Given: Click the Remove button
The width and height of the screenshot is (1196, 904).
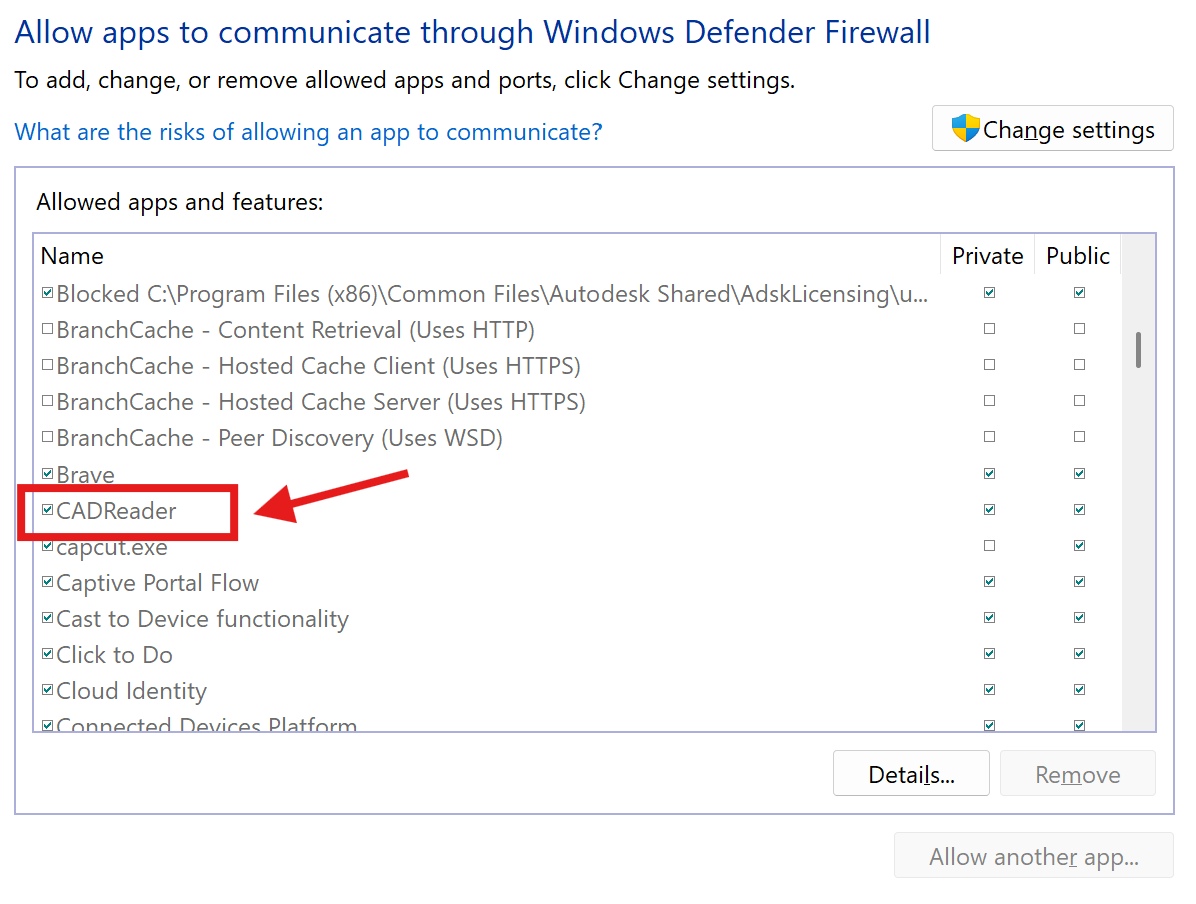Looking at the screenshot, I should coord(1077,774).
